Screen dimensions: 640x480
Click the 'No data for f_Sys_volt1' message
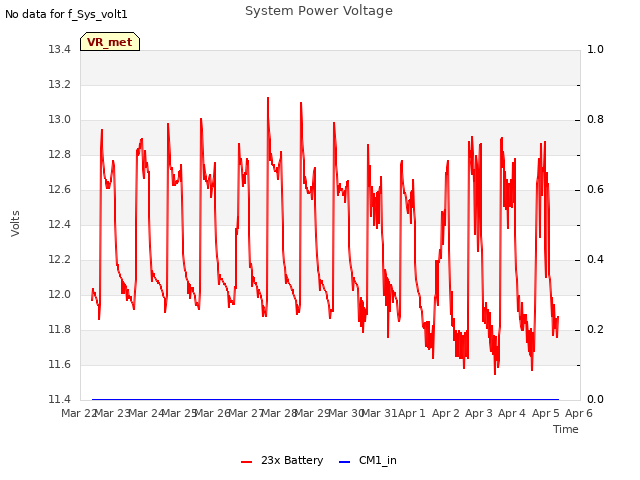click(x=66, y=14)
